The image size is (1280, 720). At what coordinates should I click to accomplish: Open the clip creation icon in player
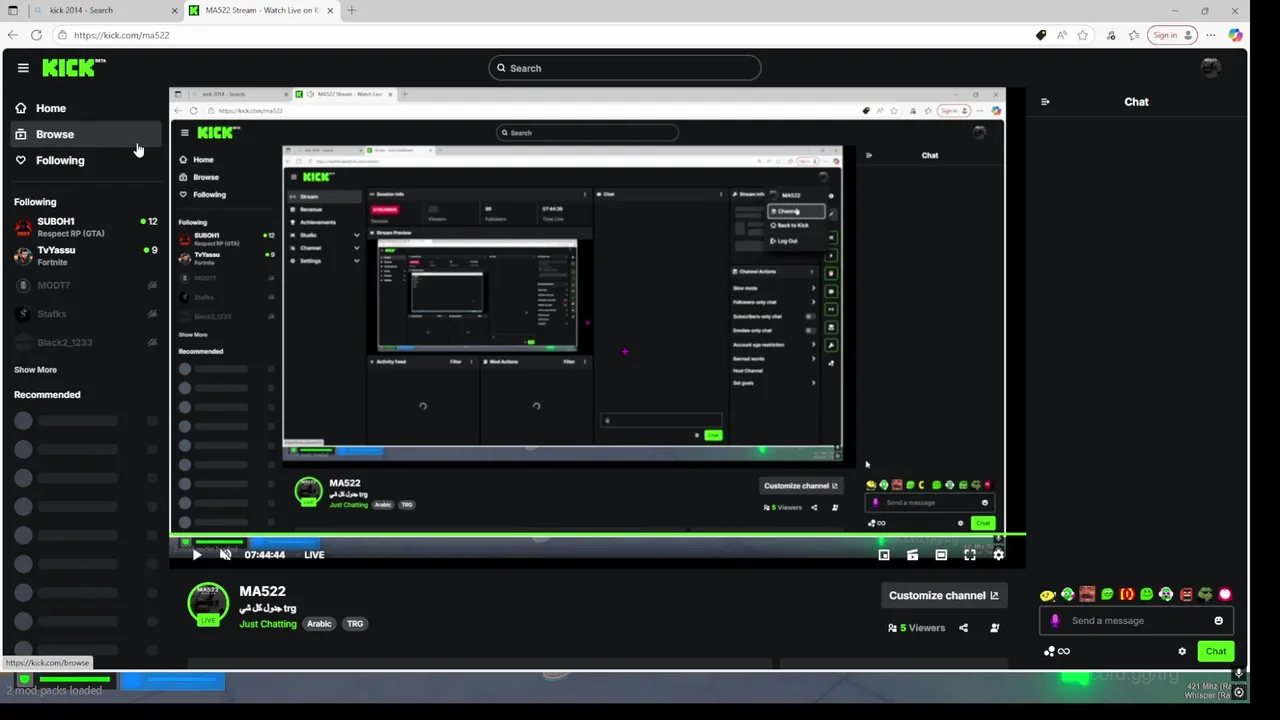tap(912, 555)
